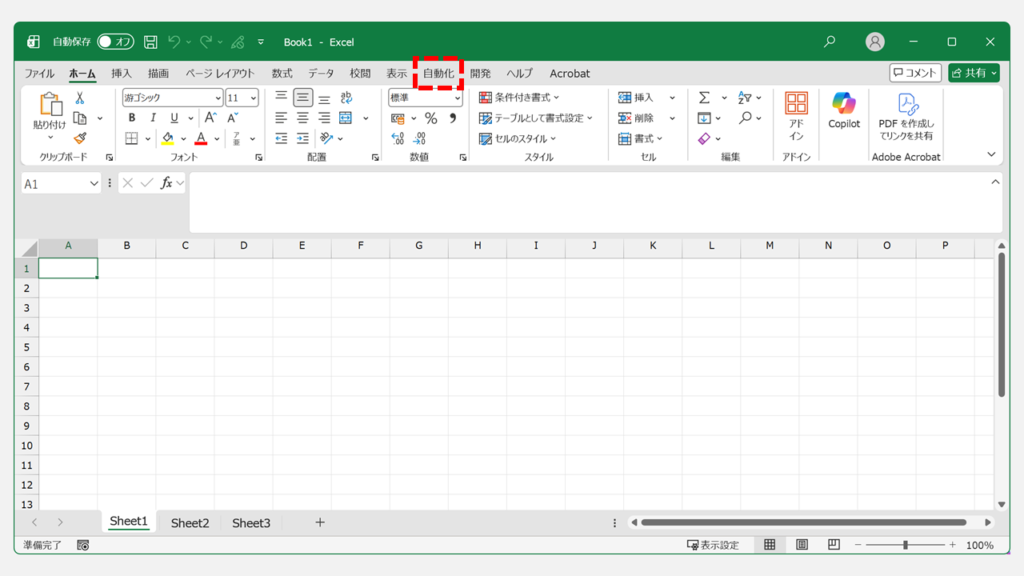Click the Decrease indent icon
The width and height of the screenshot is (1024, 576).
pyautogui.click(x=281, y=138)
